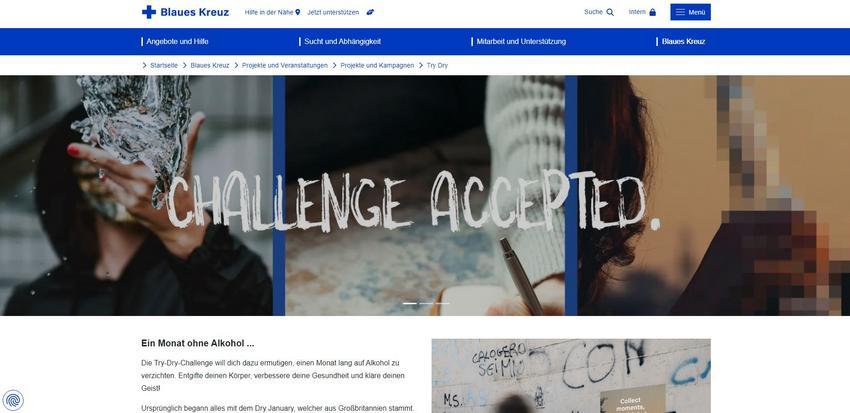Go to Projekte und Veranstaltungen breadcrumb
This screenshot has height=413, width=850.
pyautogui.click(x=285, y=65)
